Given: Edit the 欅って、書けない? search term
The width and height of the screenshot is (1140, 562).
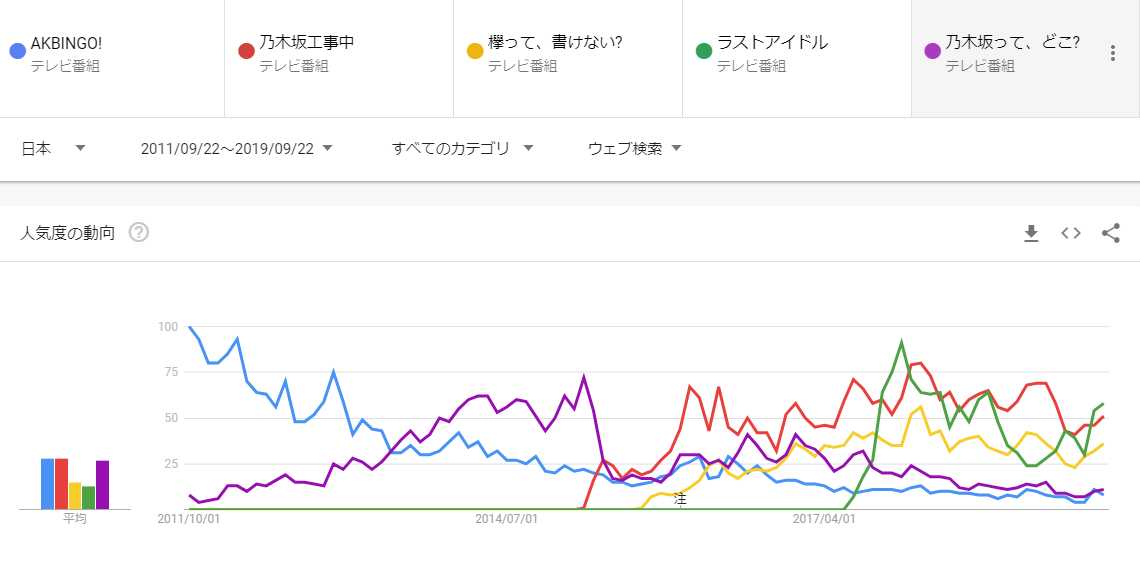Looking at the screenshot, I should point(555,43).
